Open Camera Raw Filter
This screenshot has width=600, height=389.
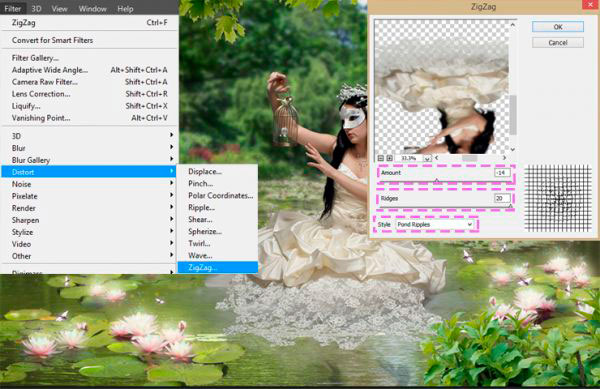(88, 82)
